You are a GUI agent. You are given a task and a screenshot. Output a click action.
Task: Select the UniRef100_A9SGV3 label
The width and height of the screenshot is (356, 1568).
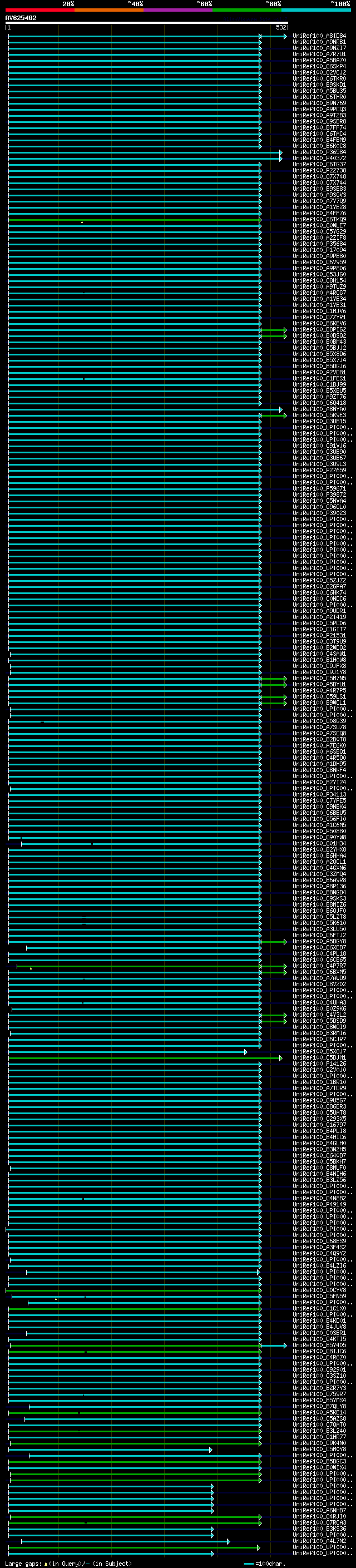[319, 195]
